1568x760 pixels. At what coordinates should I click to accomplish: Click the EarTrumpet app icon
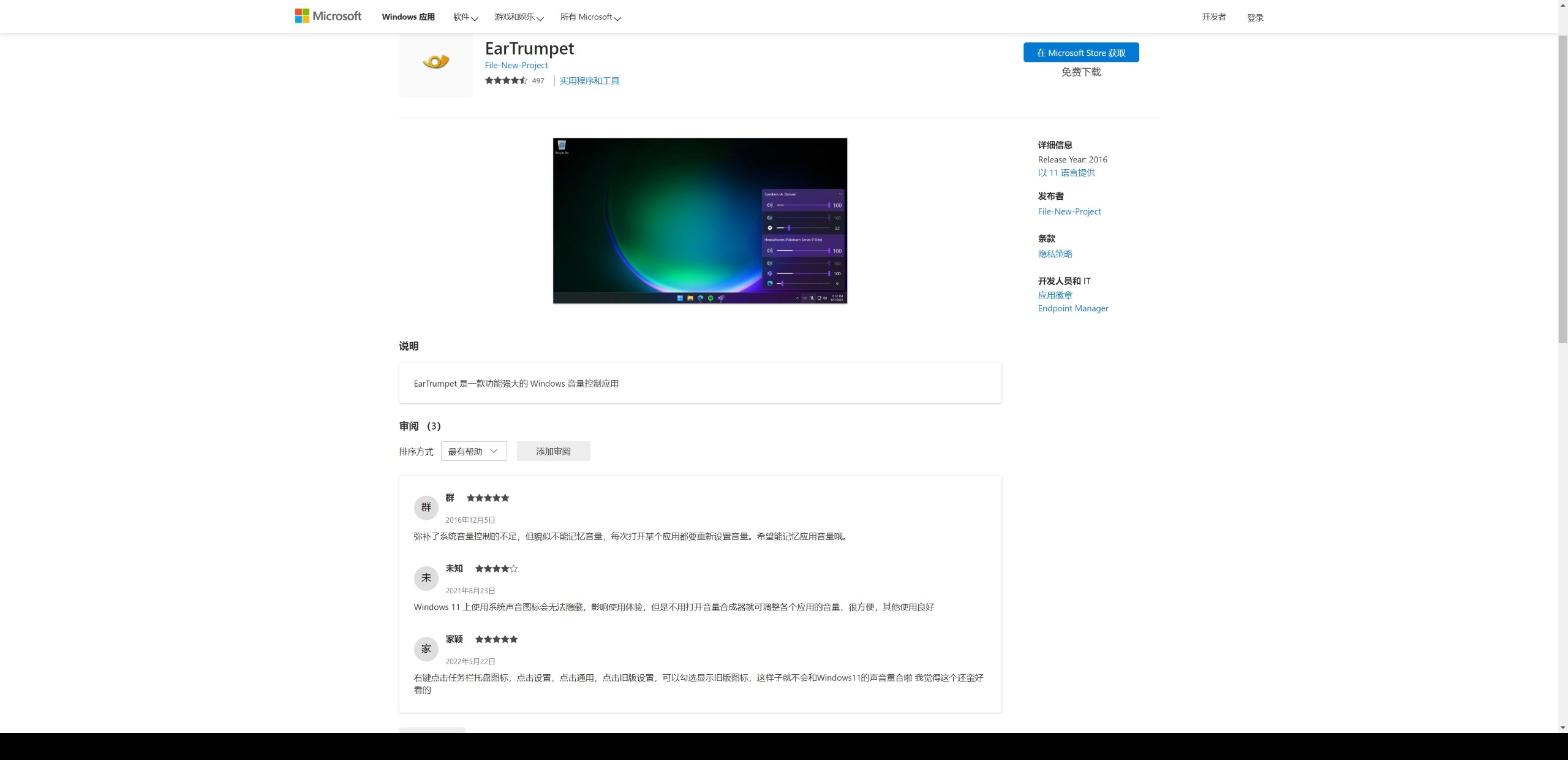435,61
